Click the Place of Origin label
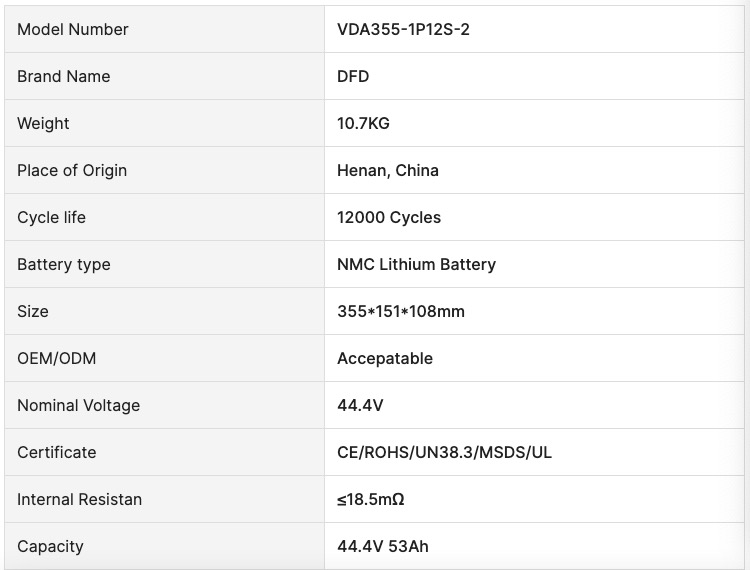 point(72,171)
